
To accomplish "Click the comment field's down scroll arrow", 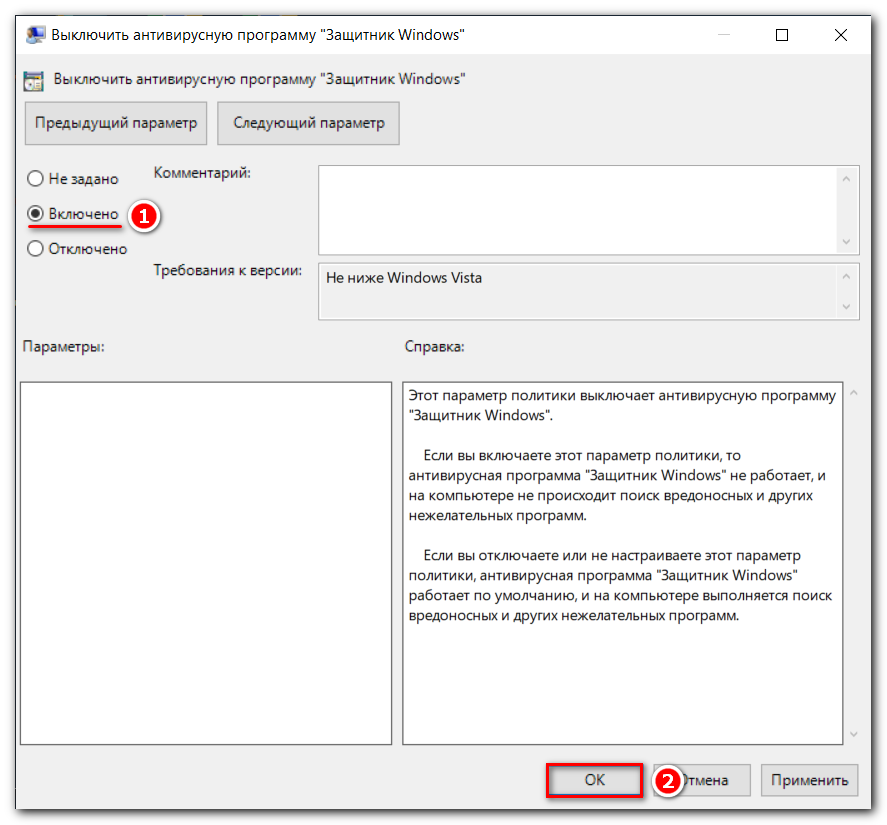I will click(847, 242).
